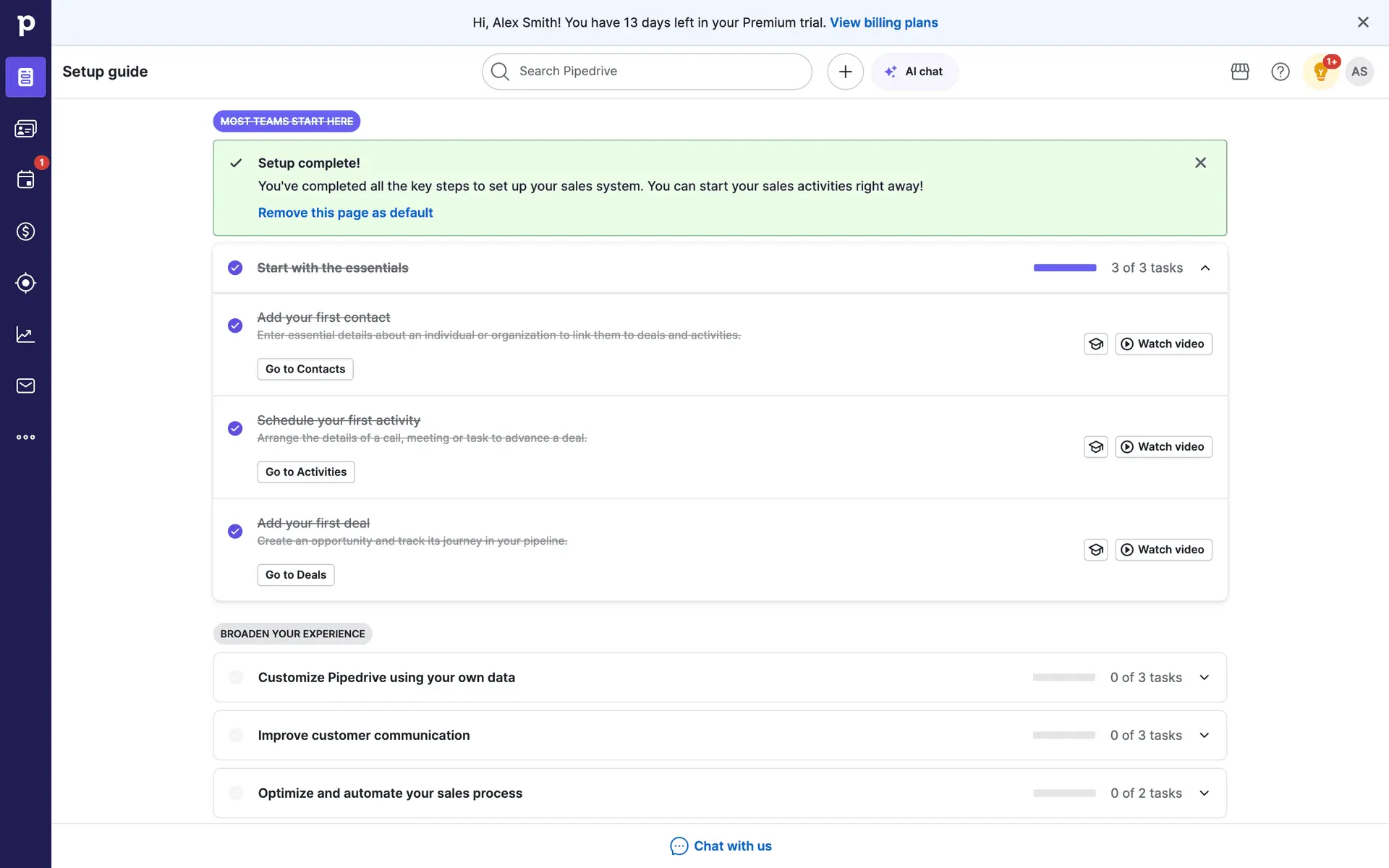Open Marketplace store icon in top bar
Screen dimensions: 1389x868
tap(1240, 72)
